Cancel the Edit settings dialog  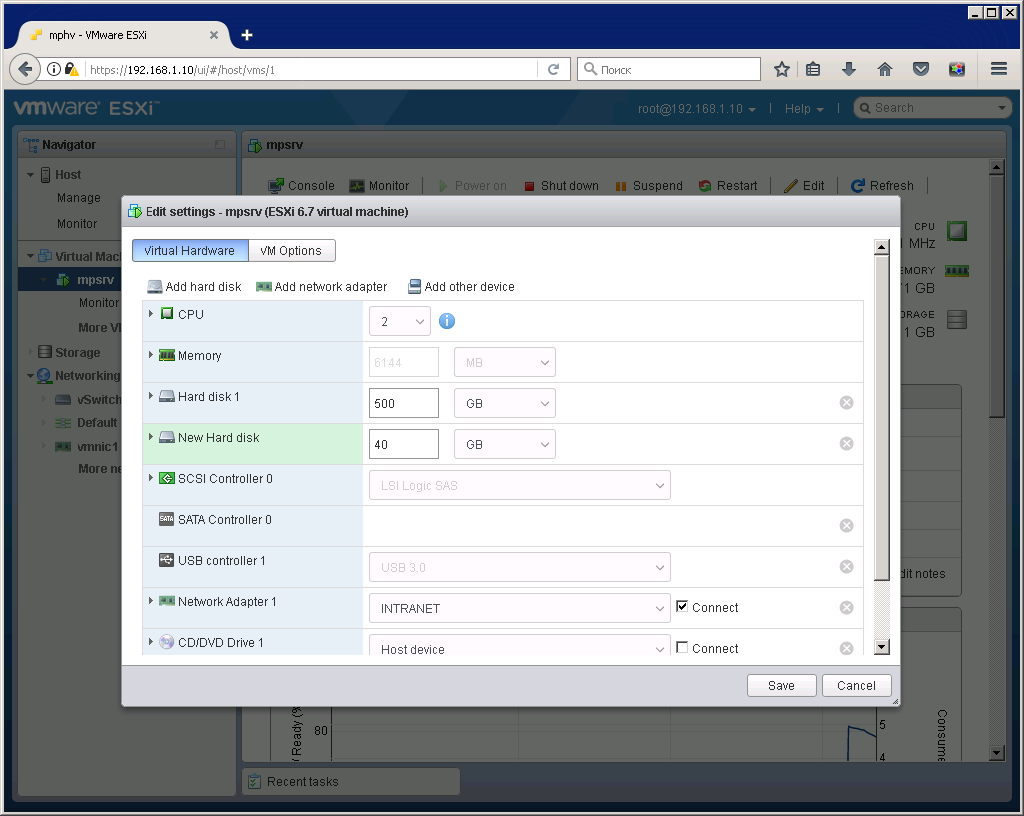coord(856,685)
